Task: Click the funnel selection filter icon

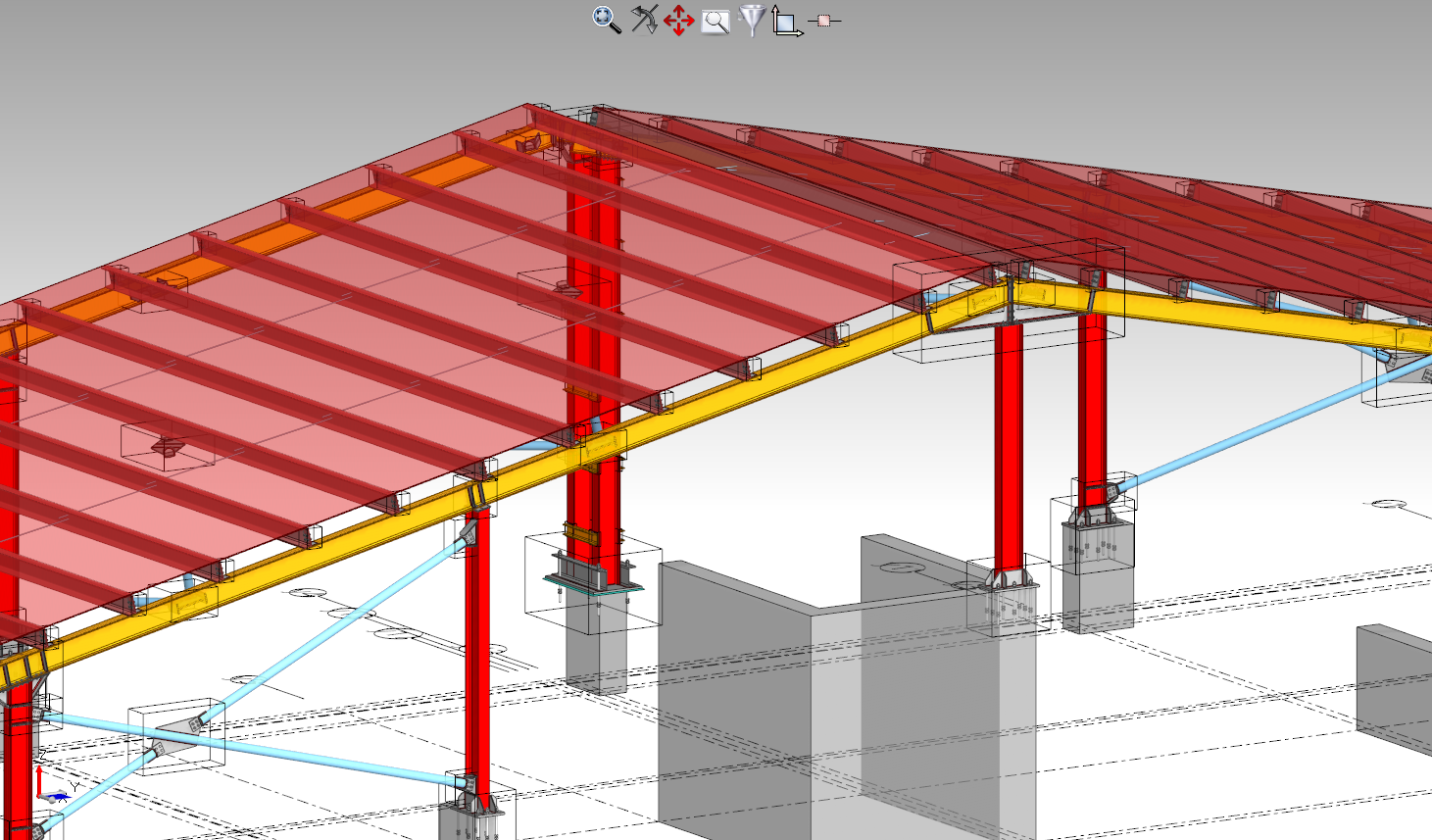Action: [x=752, y=20]
